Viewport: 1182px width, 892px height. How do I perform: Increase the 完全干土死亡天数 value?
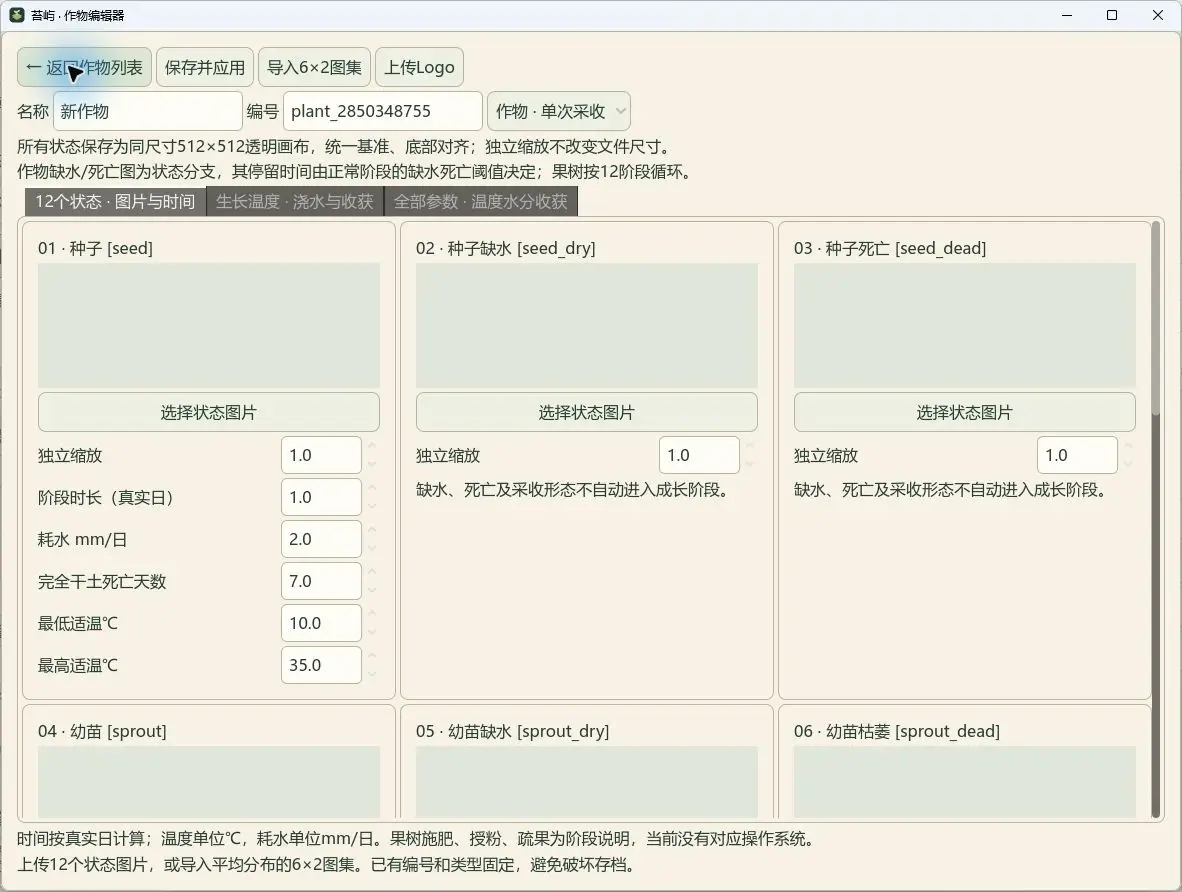372,572
